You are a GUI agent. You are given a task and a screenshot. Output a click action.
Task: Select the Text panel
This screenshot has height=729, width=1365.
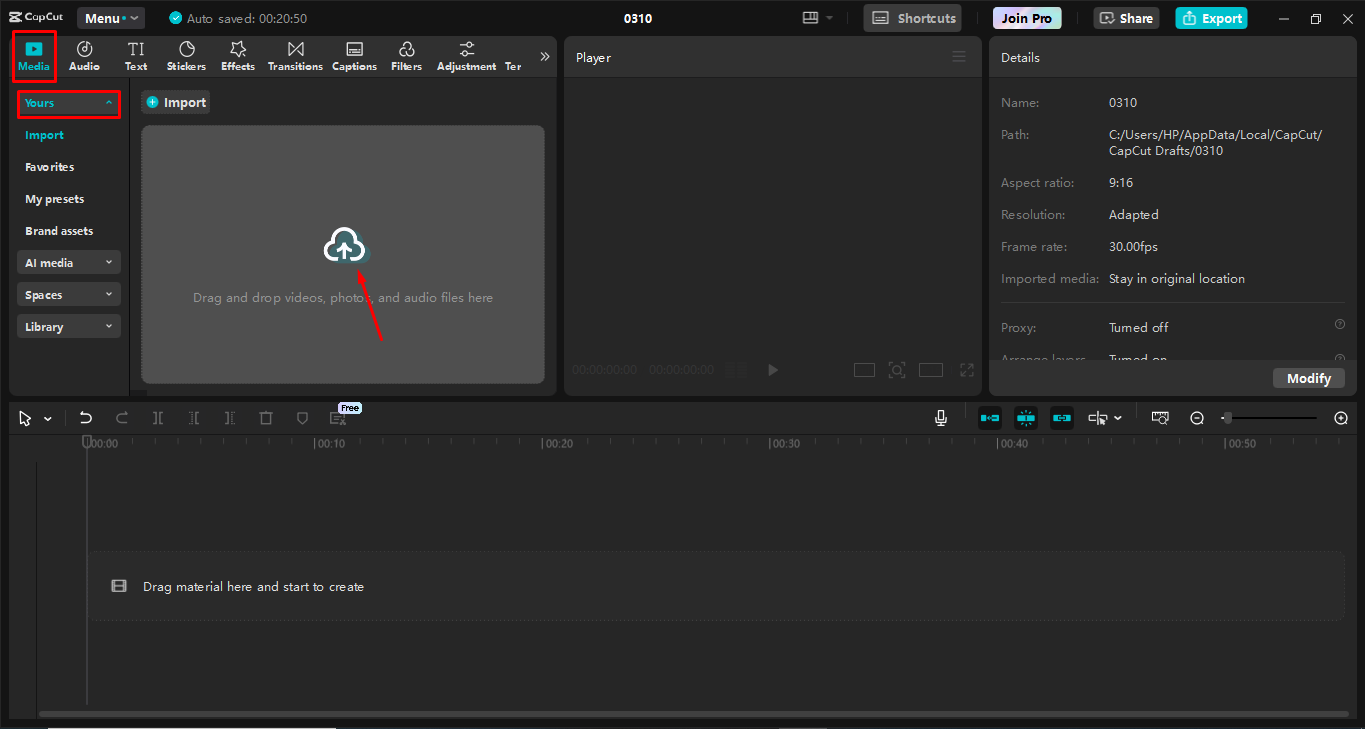(x=136, y=55)
